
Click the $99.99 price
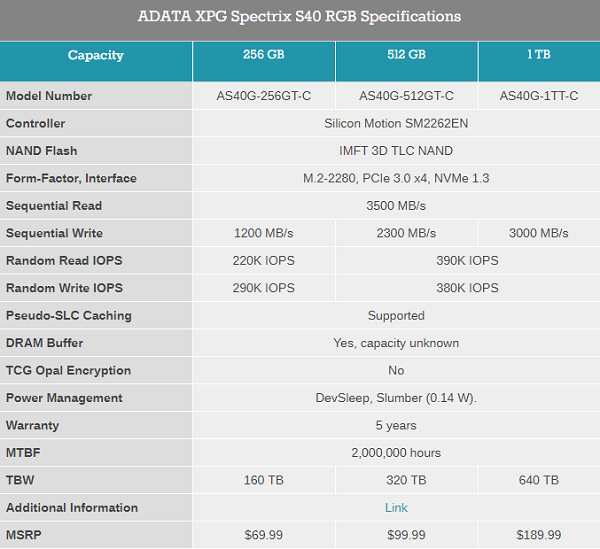[x=406, y=535]
